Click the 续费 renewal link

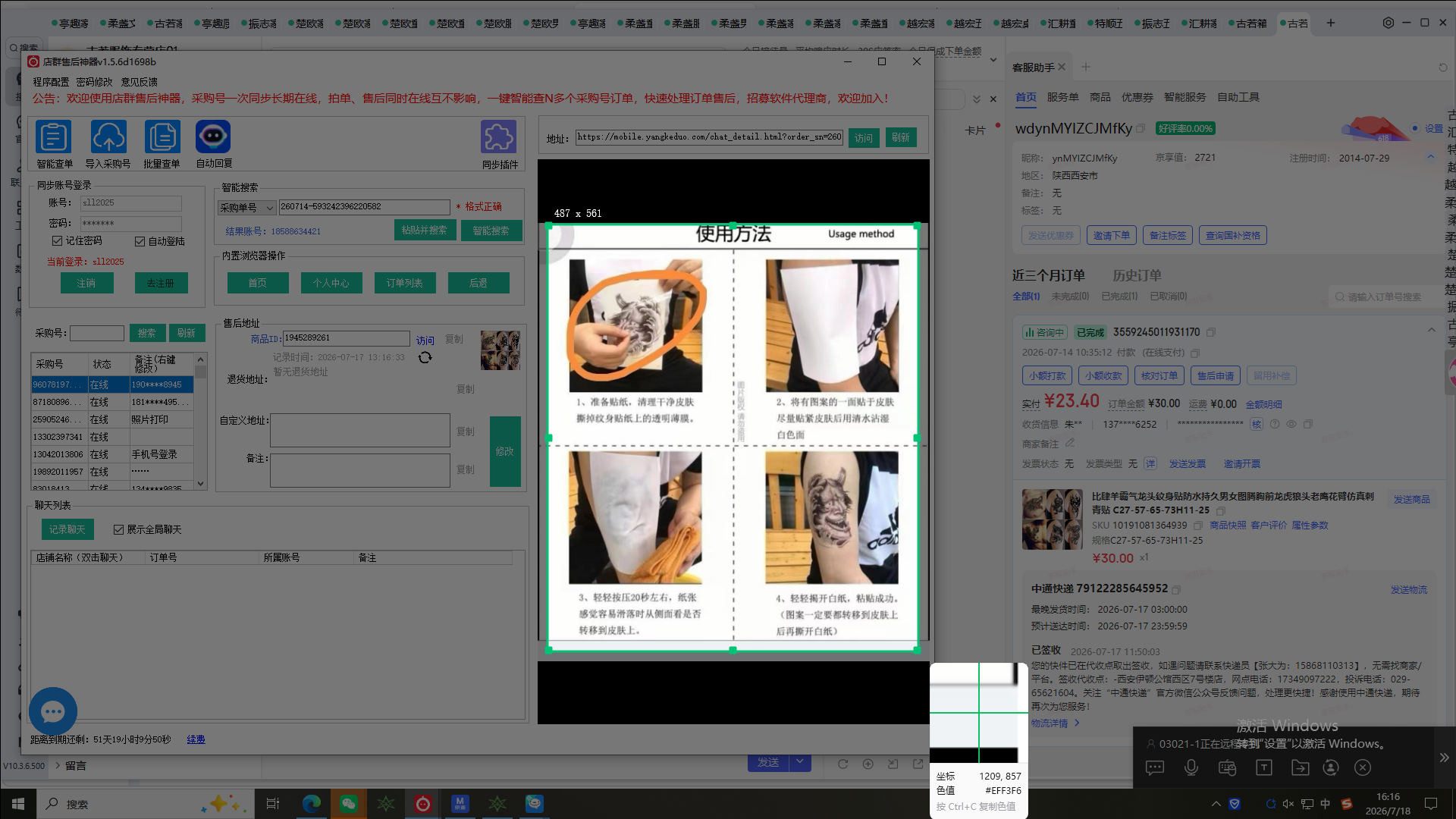(196, 739)
